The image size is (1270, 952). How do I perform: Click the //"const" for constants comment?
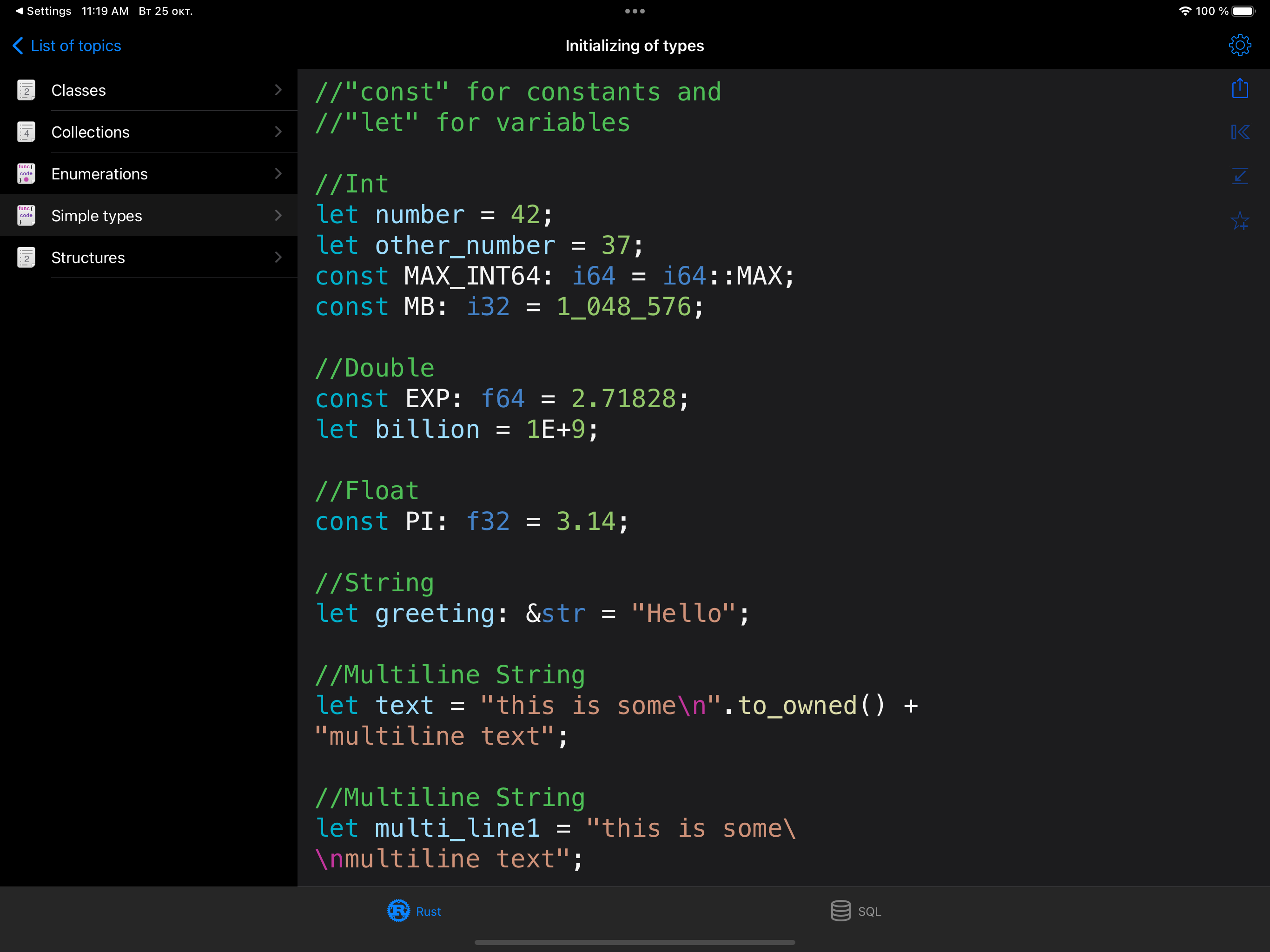[518, 92]
